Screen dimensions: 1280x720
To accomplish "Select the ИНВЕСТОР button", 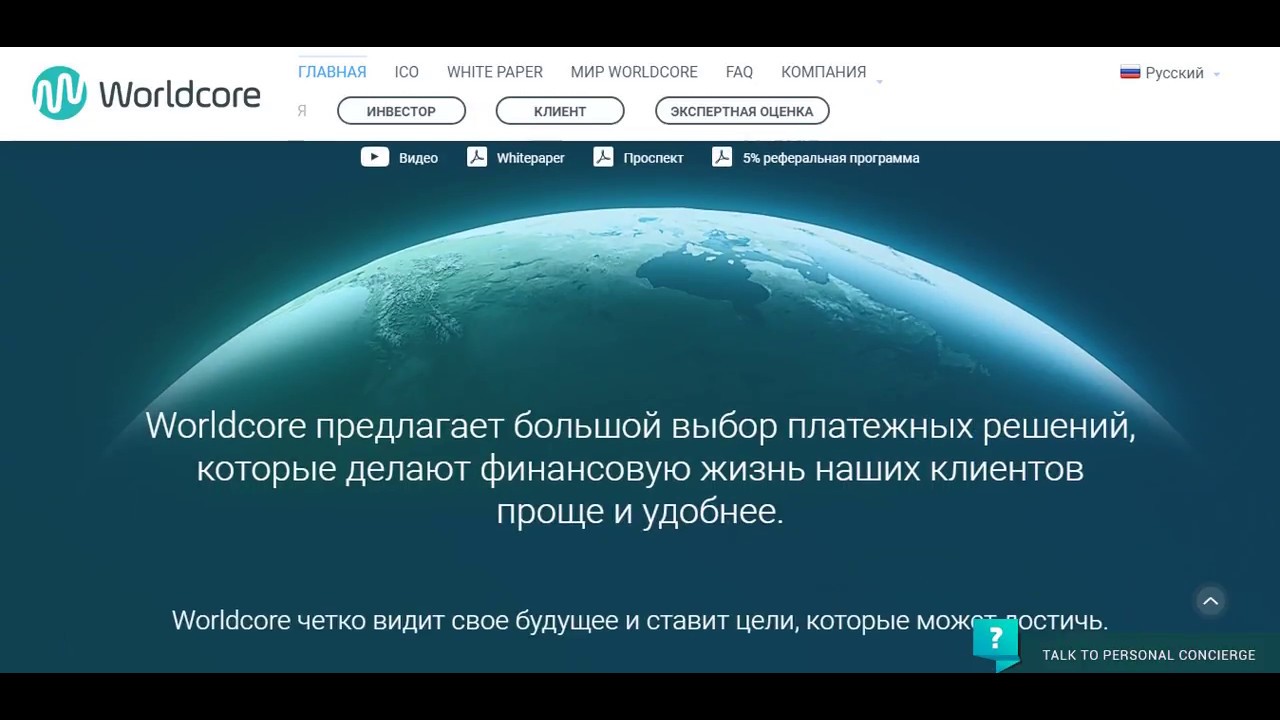I will point(401,111).
